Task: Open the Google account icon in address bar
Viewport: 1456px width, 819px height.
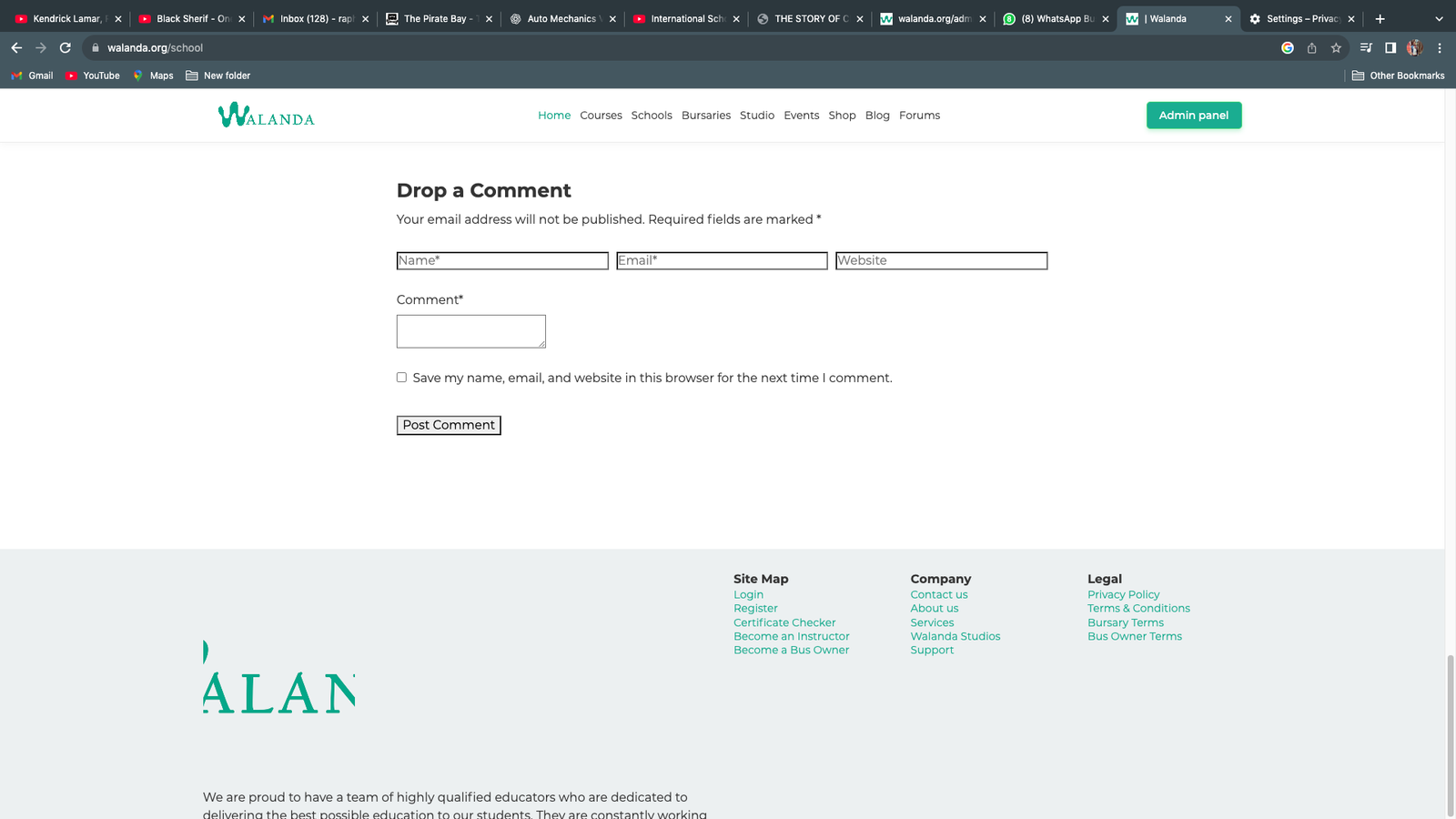Action: click(1287, 48)
